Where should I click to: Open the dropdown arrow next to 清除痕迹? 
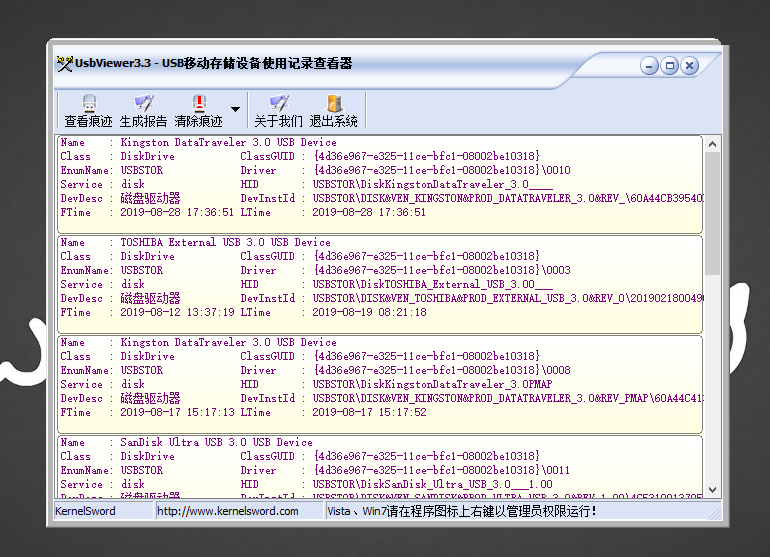[235, 110]
